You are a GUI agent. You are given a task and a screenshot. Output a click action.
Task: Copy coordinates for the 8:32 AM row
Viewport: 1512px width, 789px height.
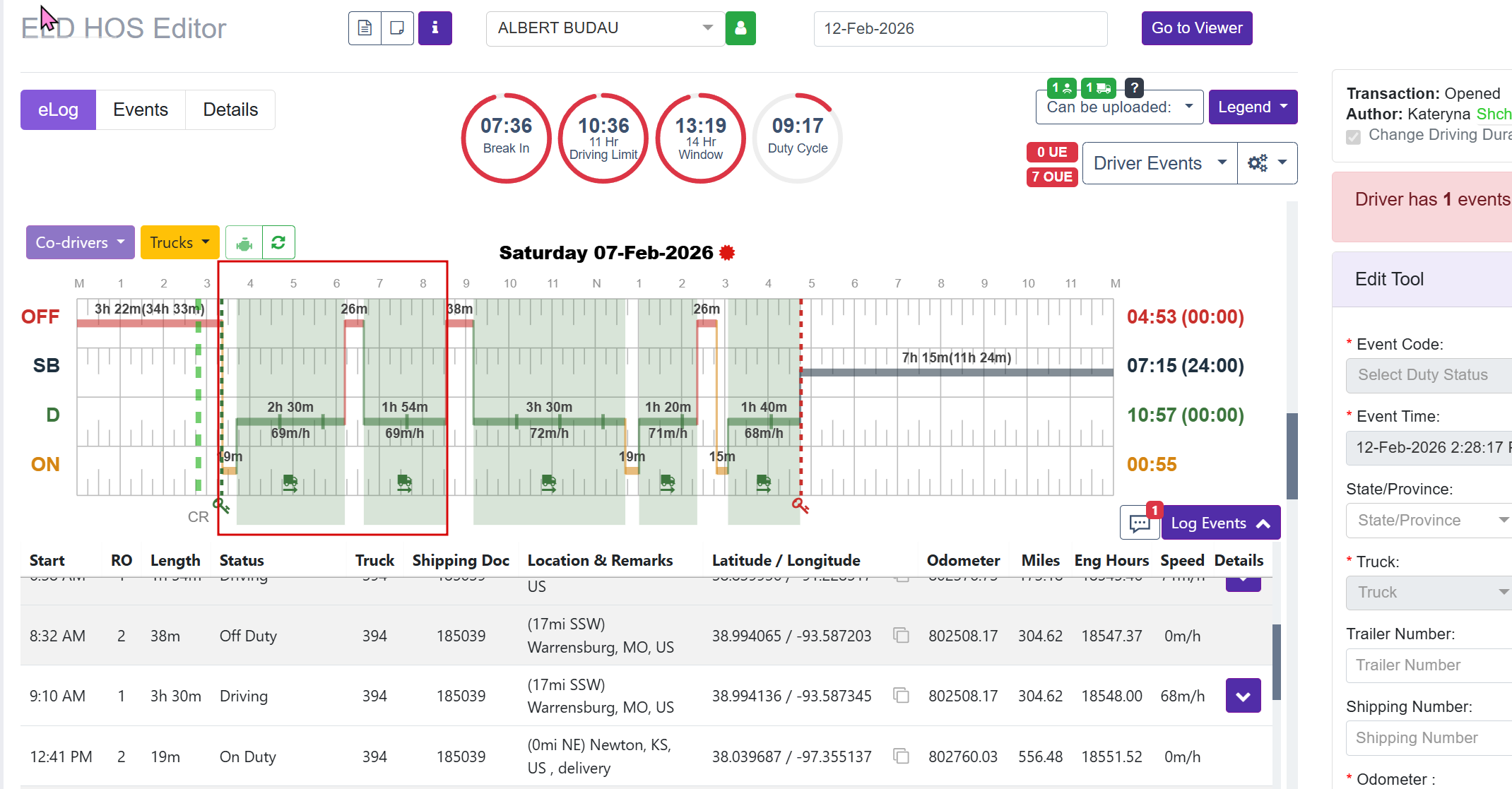click(901, 636)
